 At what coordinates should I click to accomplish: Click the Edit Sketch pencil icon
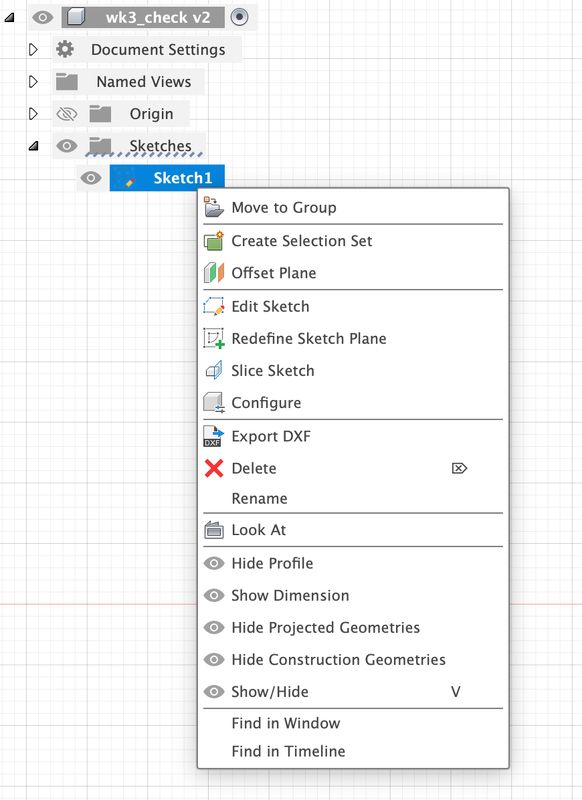click(214, 306)
